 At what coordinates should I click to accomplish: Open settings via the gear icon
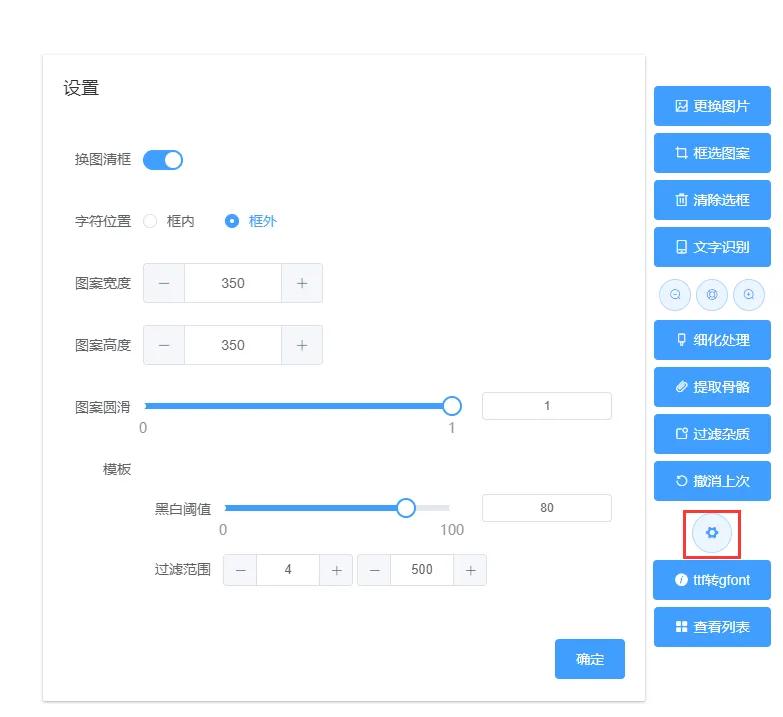tap(712, 533)
